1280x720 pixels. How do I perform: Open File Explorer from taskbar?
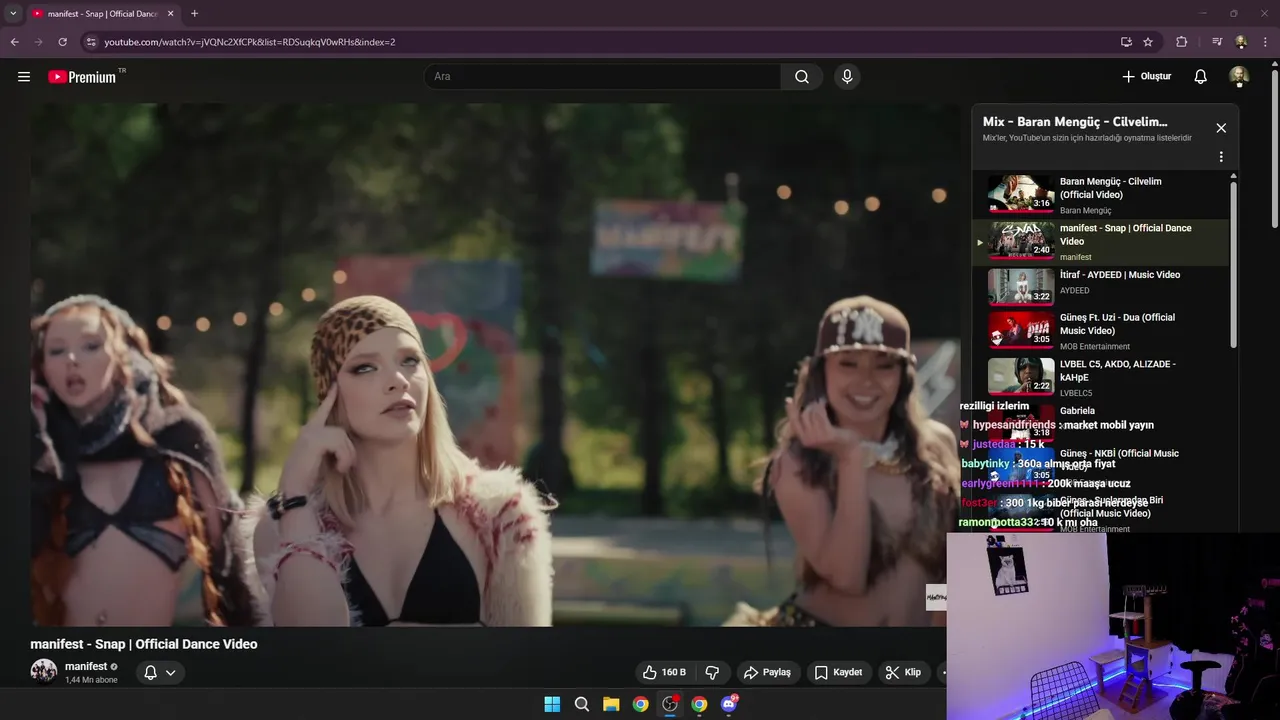click(611, 704)
